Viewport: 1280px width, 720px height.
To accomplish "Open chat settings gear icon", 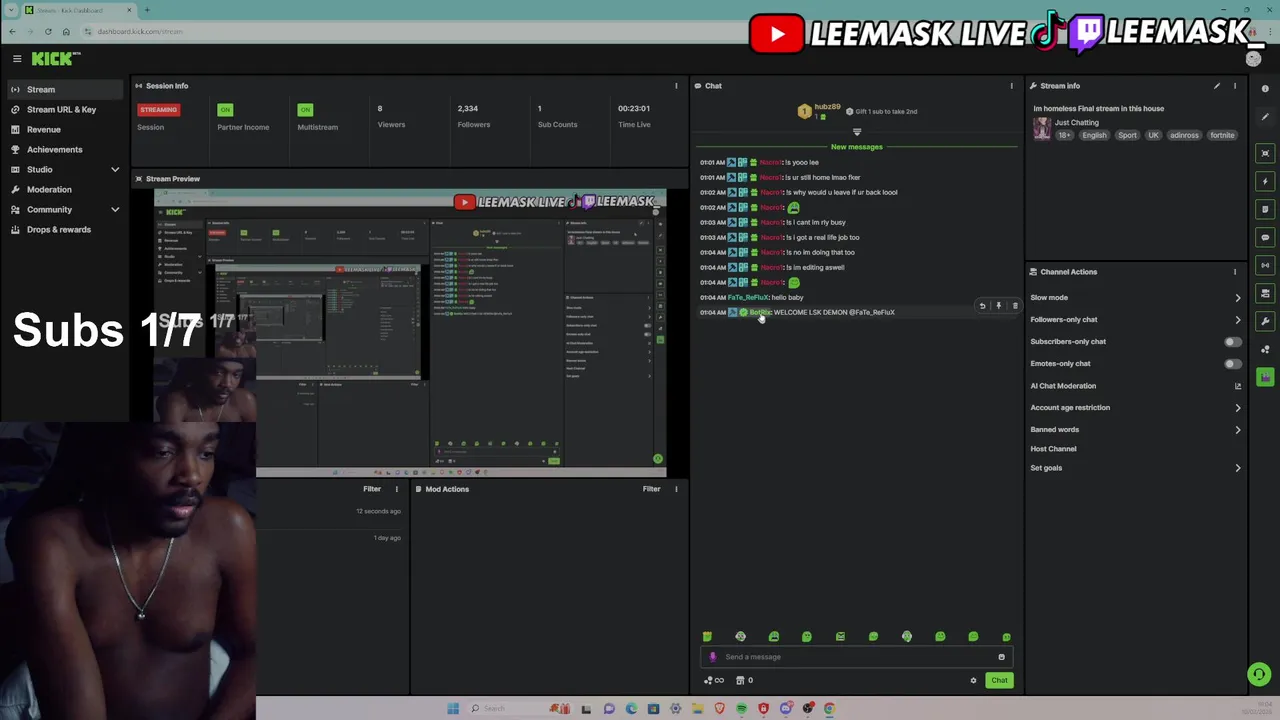I will tap(973, 681).
